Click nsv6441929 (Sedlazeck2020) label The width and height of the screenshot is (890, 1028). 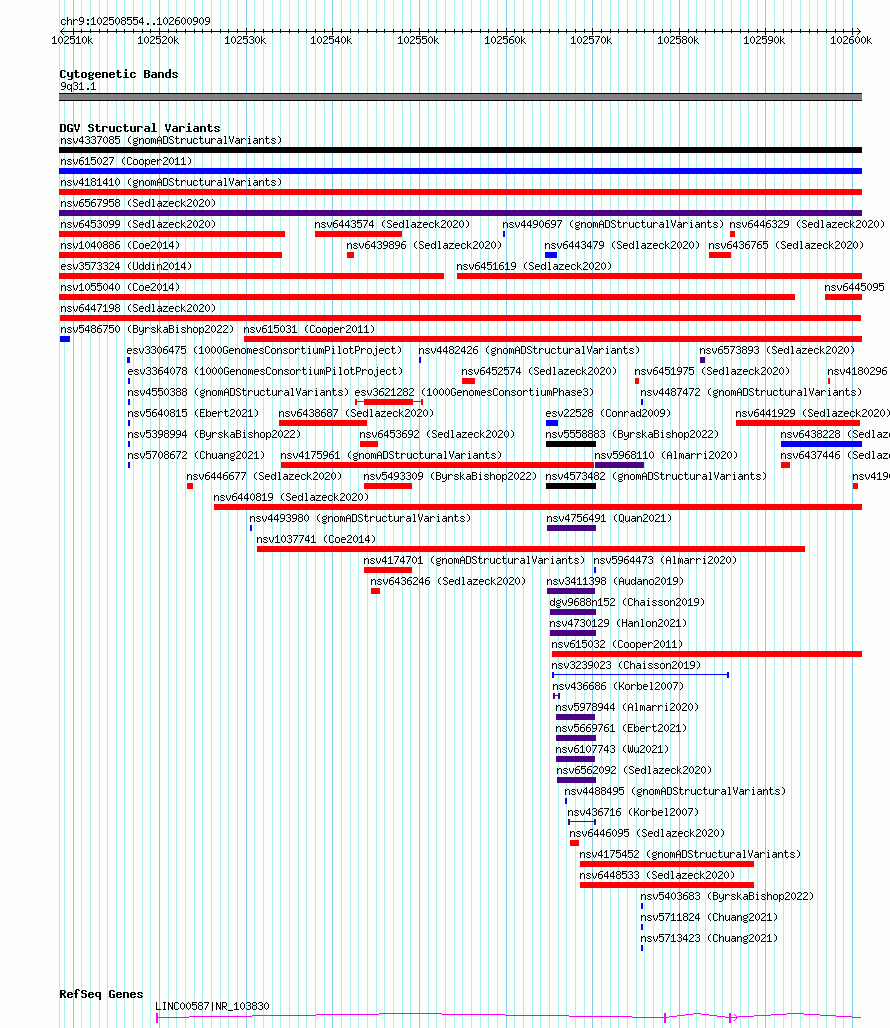(813, 413)
